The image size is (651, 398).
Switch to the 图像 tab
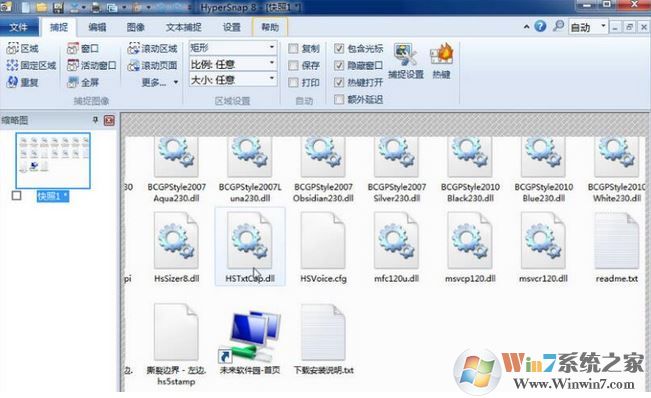136,27
